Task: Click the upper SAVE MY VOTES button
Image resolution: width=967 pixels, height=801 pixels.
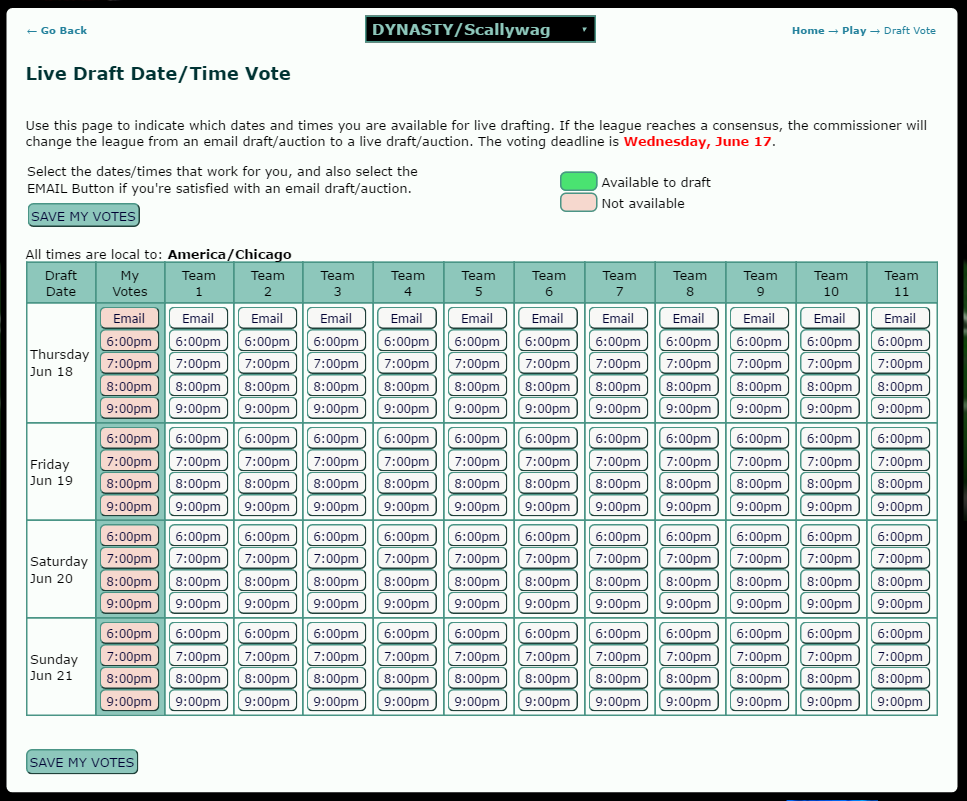Action: tap(83, 216)
